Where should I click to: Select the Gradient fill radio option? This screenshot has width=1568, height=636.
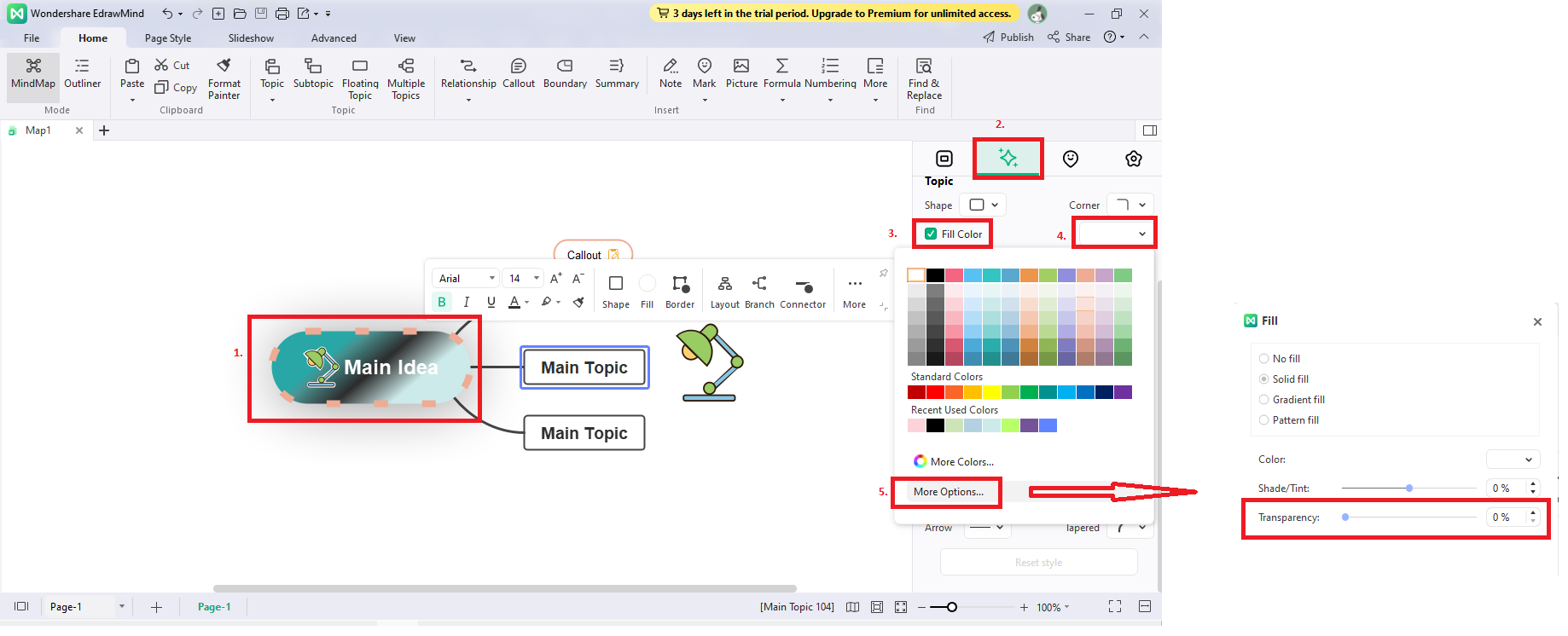[x=1264, y=400]
